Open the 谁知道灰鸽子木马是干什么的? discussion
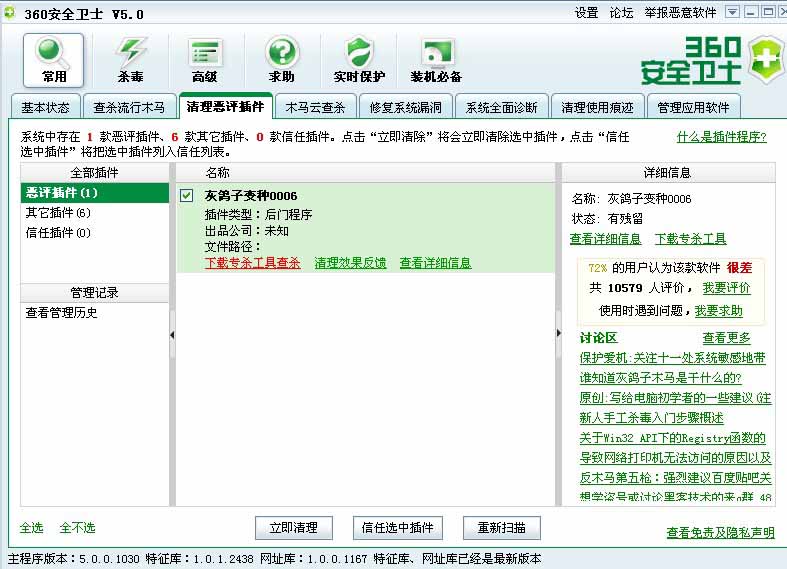787x569 pixels. 661,378
